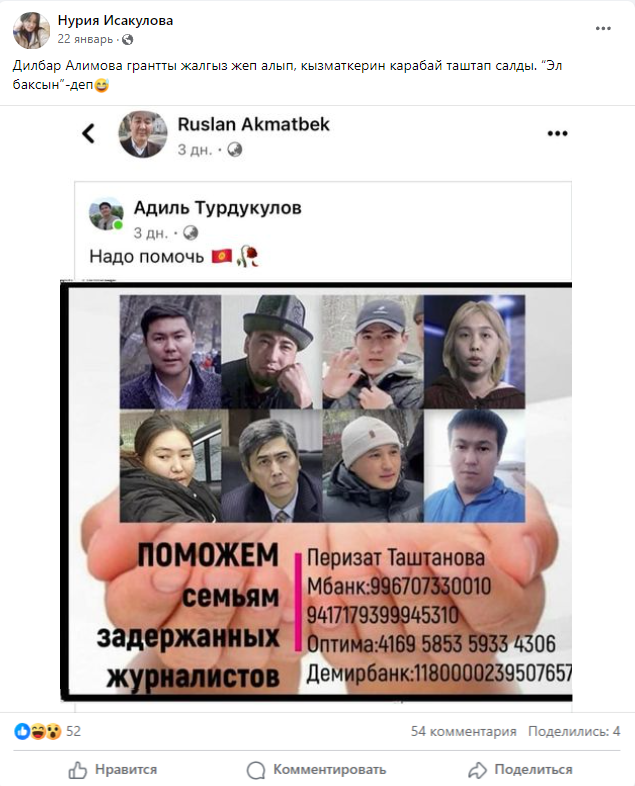
Task: Click the globe icon under Адиль Турдукулов
Action: pyautogui.click(x=190, y=233)
